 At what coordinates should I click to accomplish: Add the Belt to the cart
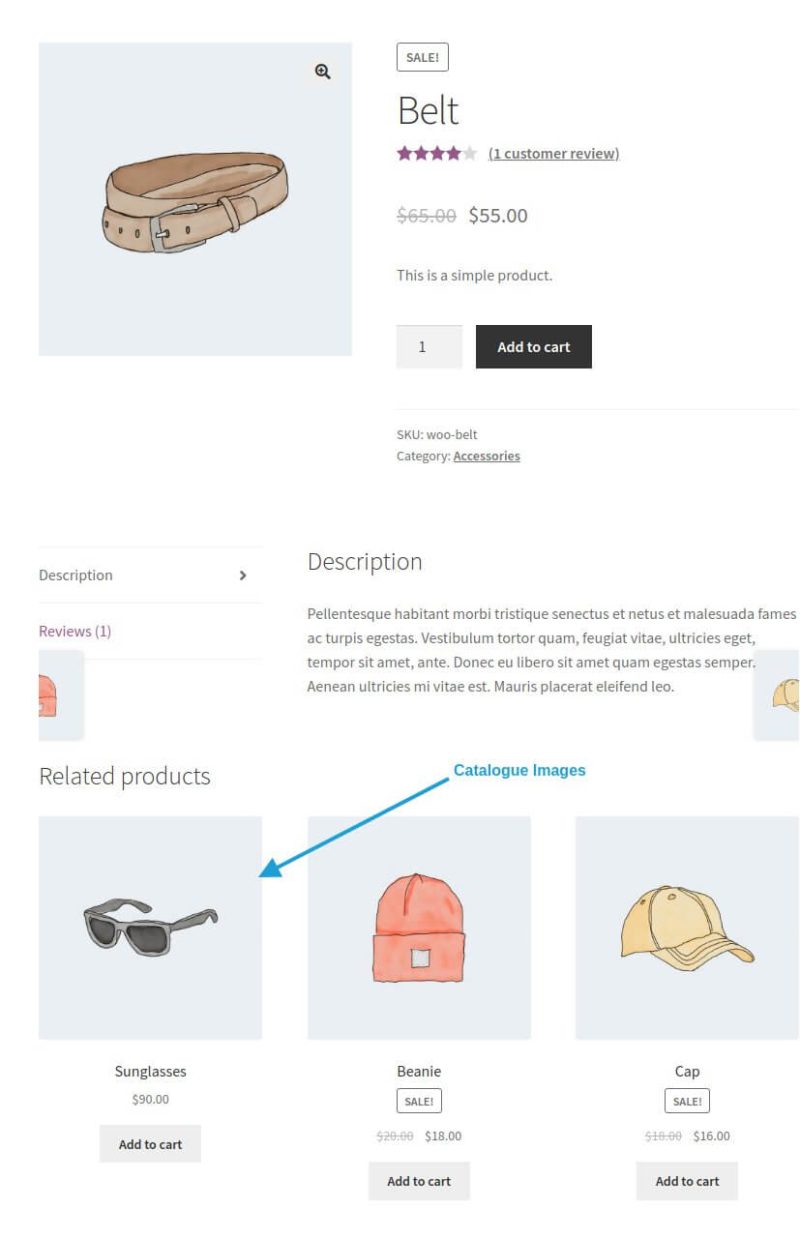[x=533, y=346]
